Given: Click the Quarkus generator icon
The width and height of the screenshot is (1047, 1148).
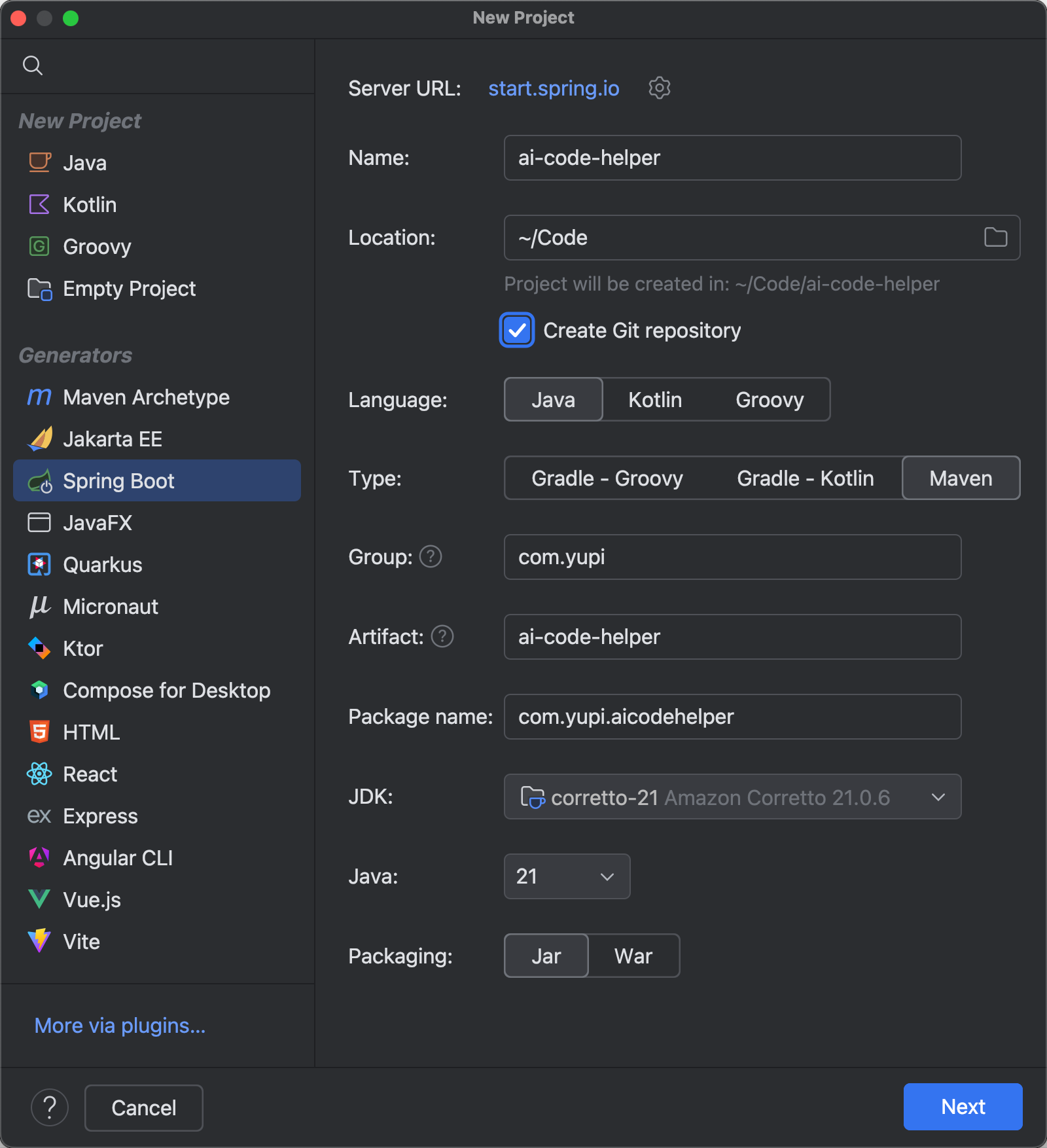Looking at the screenshot, I should [39, 564].
